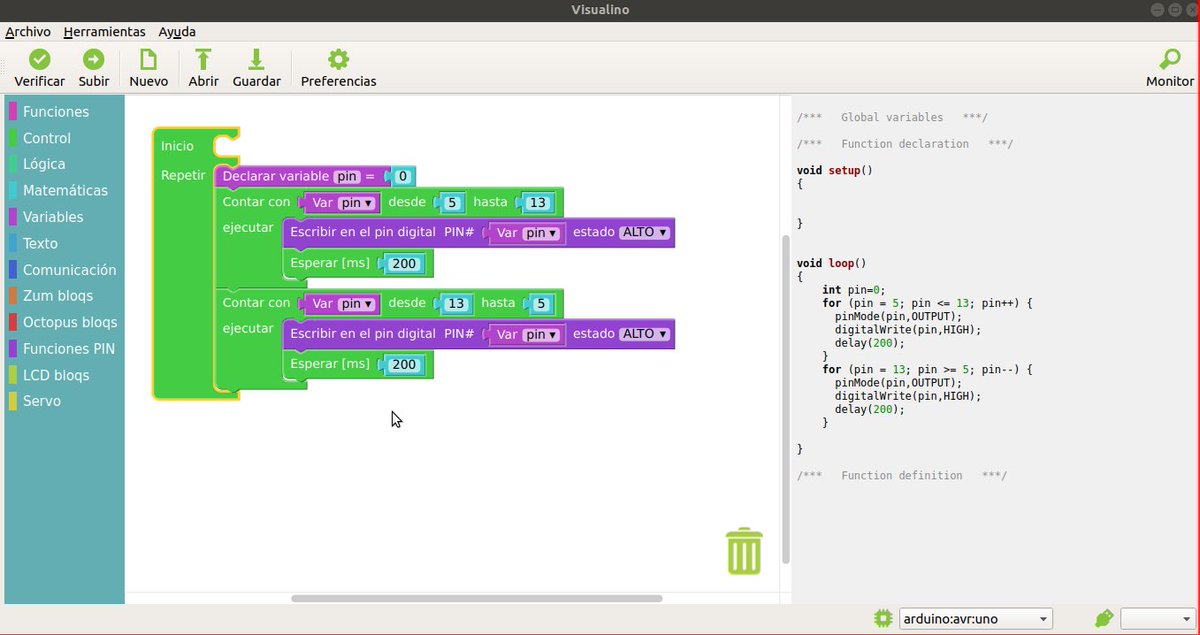Click the Function definition comment line
1200x635 pixels.
[x=902, y=475]
